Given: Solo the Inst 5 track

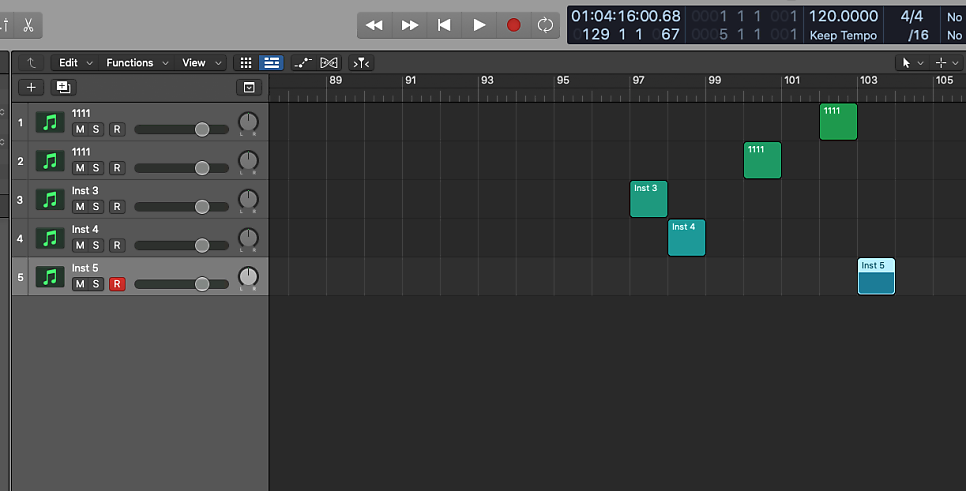Looking at the screenshot, I should click(x=95, y=284).
